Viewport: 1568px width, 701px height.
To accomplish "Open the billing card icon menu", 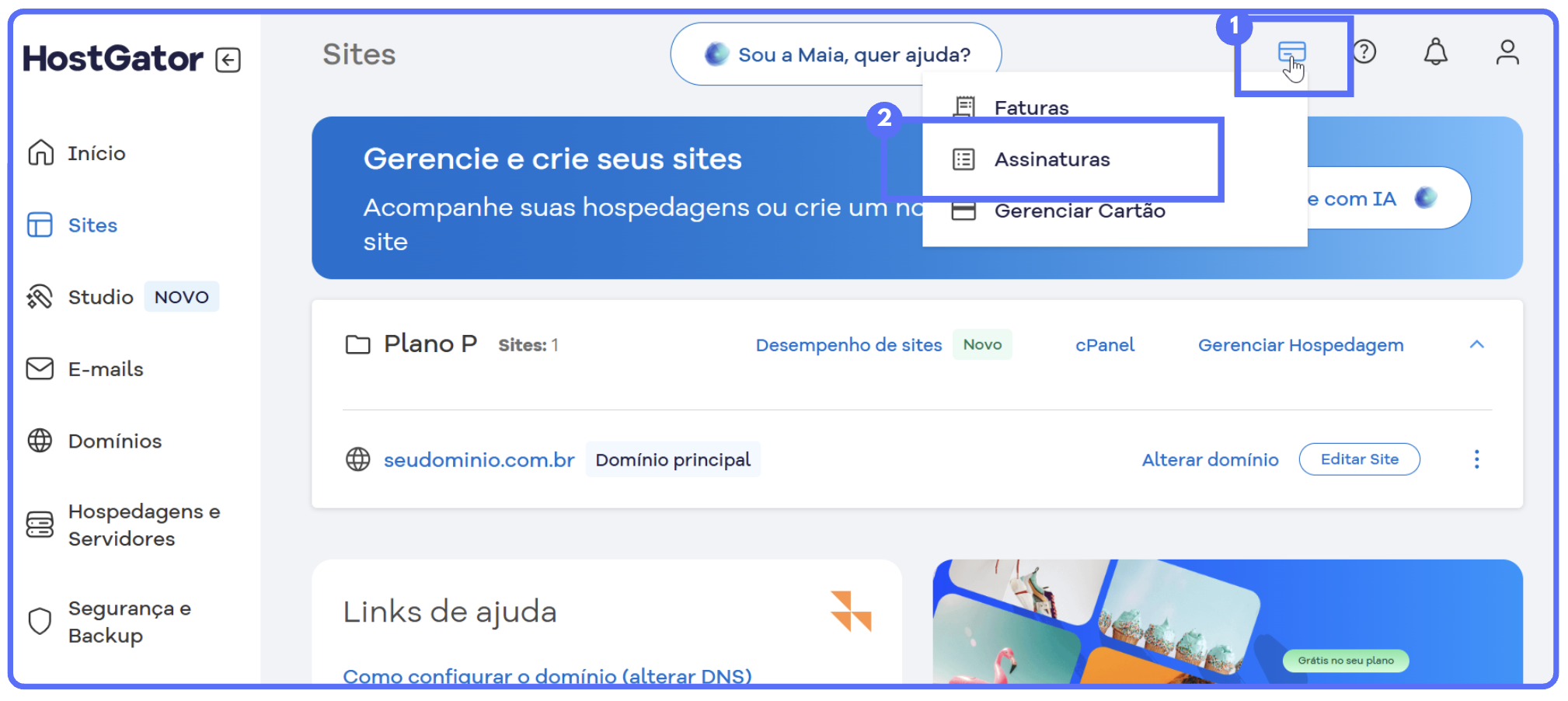I will pos(1291,53).
